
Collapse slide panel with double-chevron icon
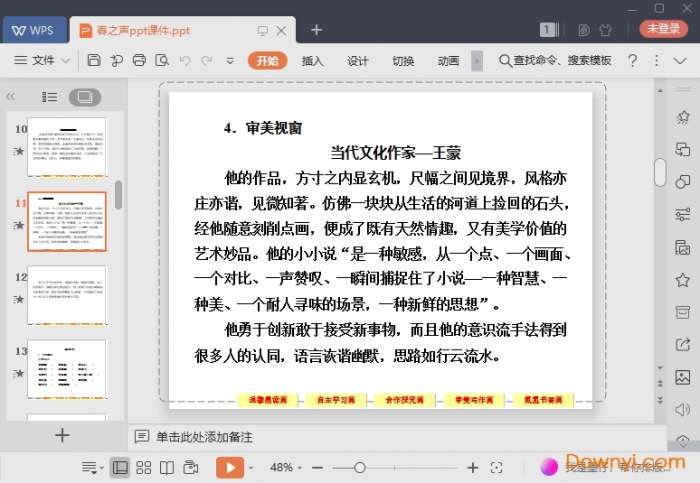pos(11,96)
